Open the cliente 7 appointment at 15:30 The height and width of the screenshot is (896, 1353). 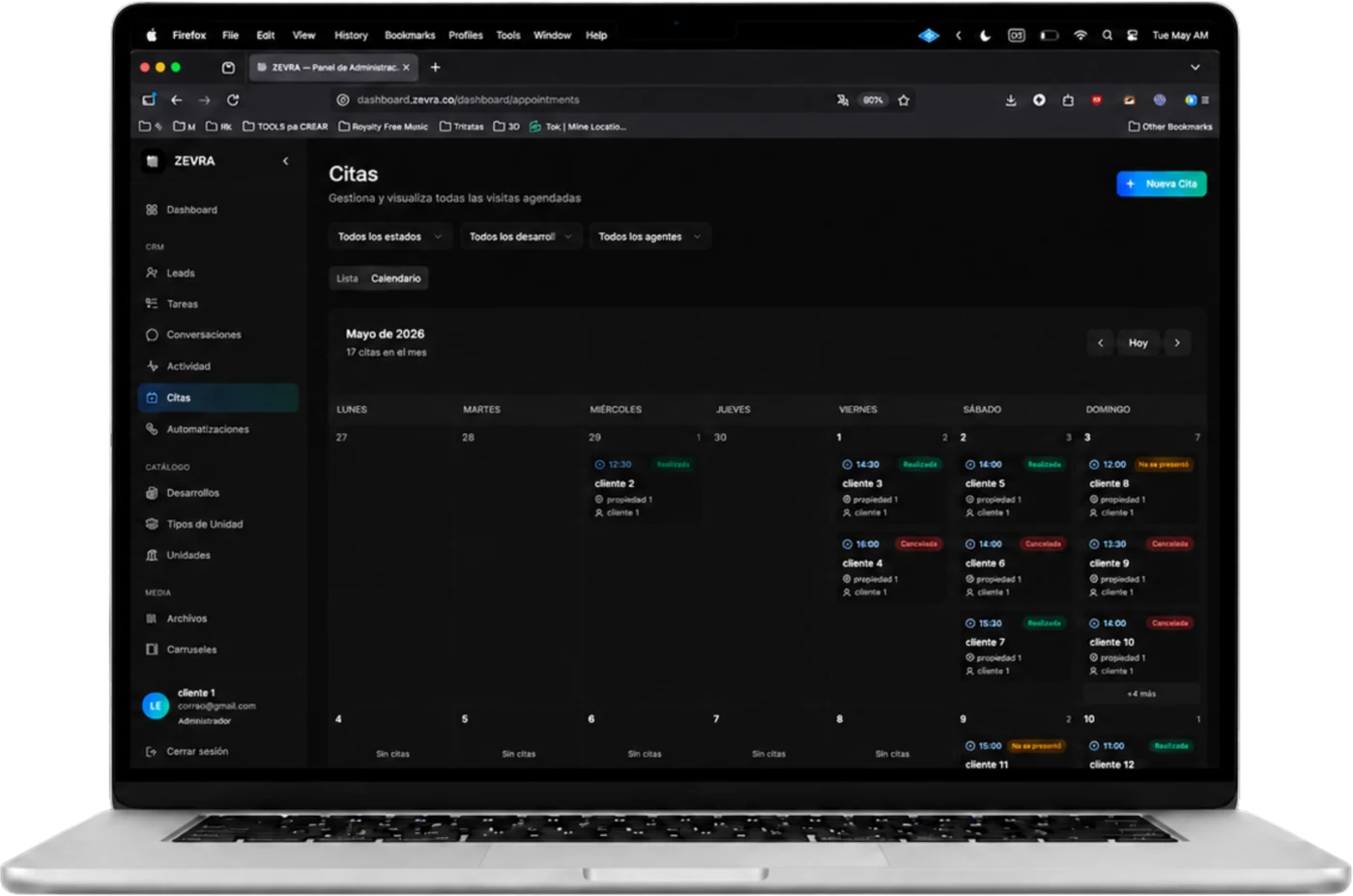click(x=1015, y=647)
